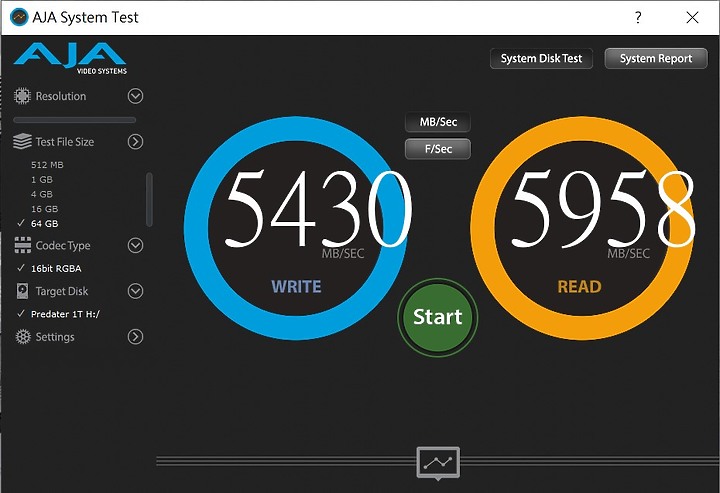
Task: Open the graph view chart icon
Action: point(438,463)
